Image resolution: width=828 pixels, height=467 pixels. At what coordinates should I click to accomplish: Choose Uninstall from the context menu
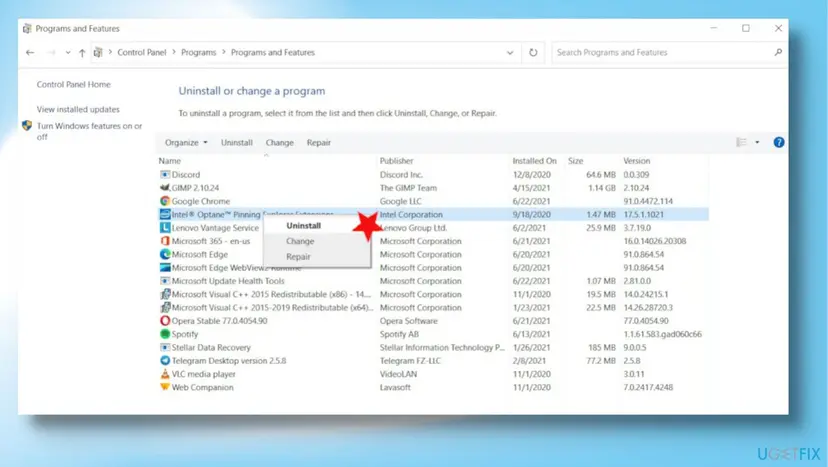coord(303,226)
